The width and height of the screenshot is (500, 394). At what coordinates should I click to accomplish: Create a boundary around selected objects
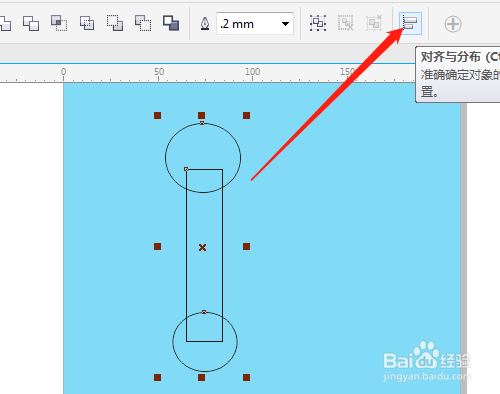[x=171, y=23]
